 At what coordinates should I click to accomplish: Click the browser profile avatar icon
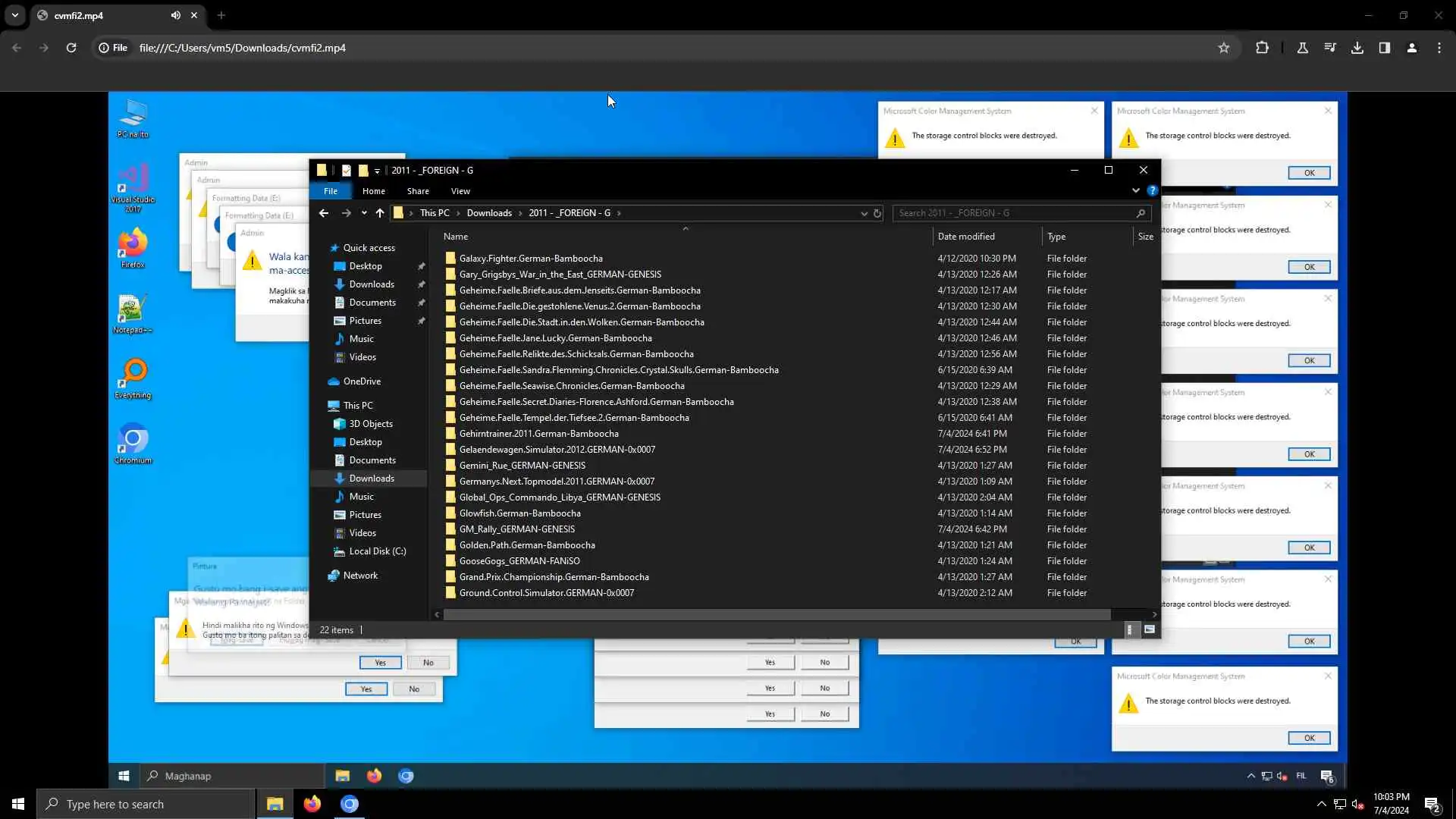[1411, 48]
